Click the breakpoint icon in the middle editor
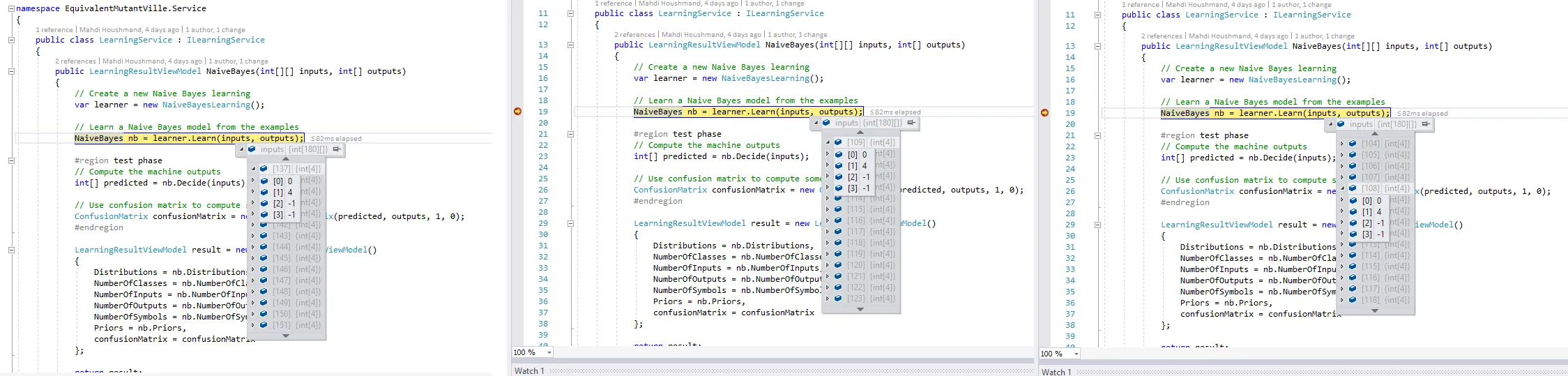This screenshot has height=376, width=1568. 517,112
